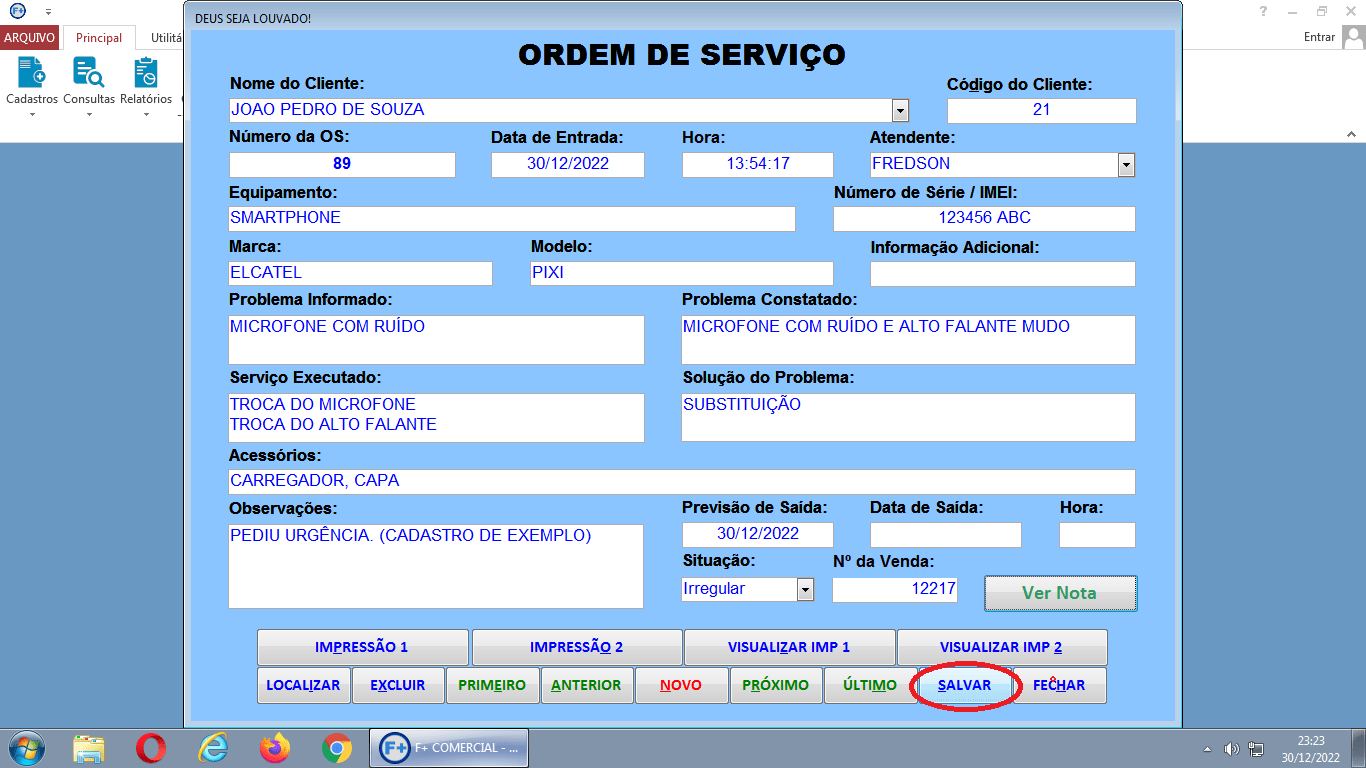Launch Firefox from taskbar
Screen dimensions: 1366x768
tap(274, 748)
